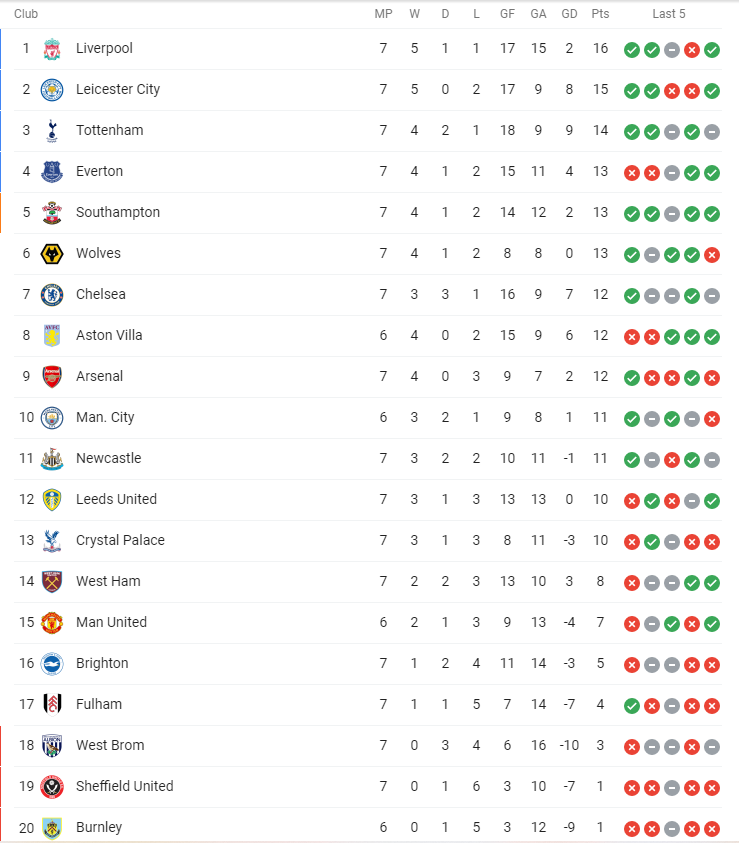This screenshot has height=843, width=739.
Task: Click Wolves' latest loss indicator icon
Action: 712,255
